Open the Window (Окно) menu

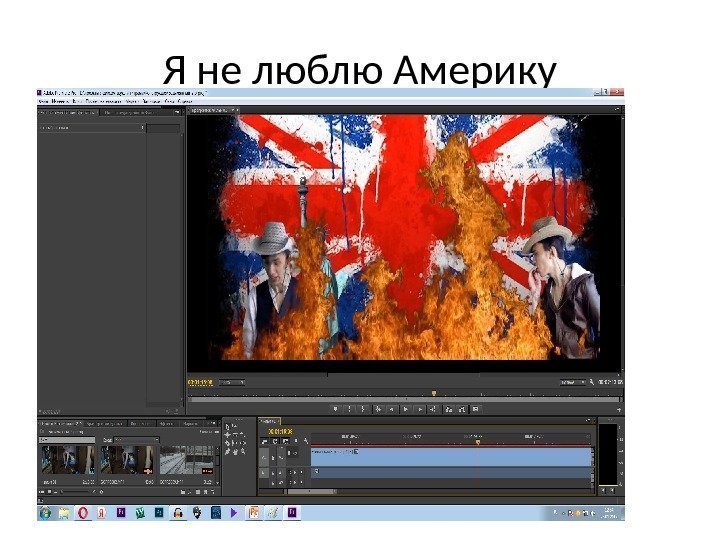(169, 101)
